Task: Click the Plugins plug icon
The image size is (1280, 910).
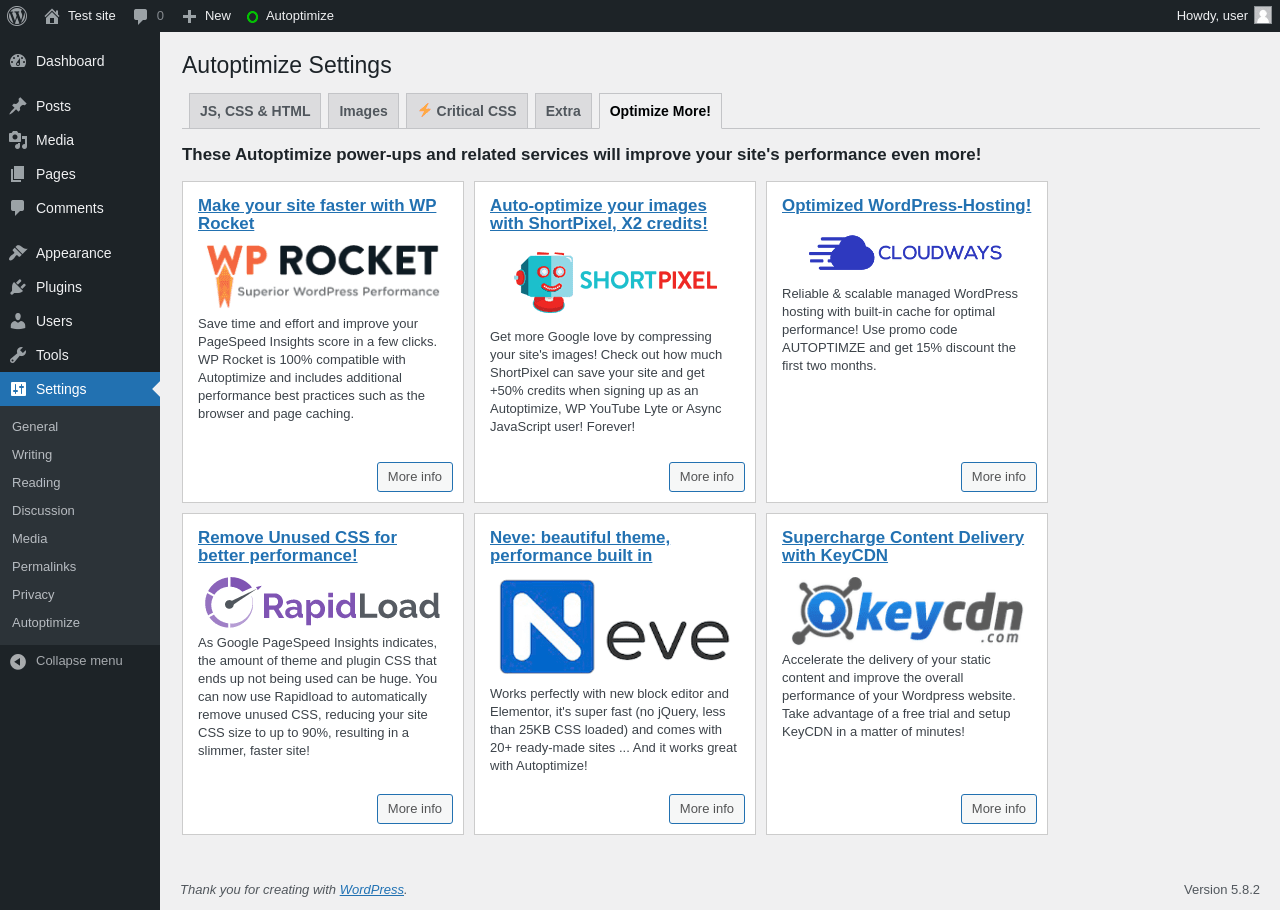Action: (x=18, y=287)
